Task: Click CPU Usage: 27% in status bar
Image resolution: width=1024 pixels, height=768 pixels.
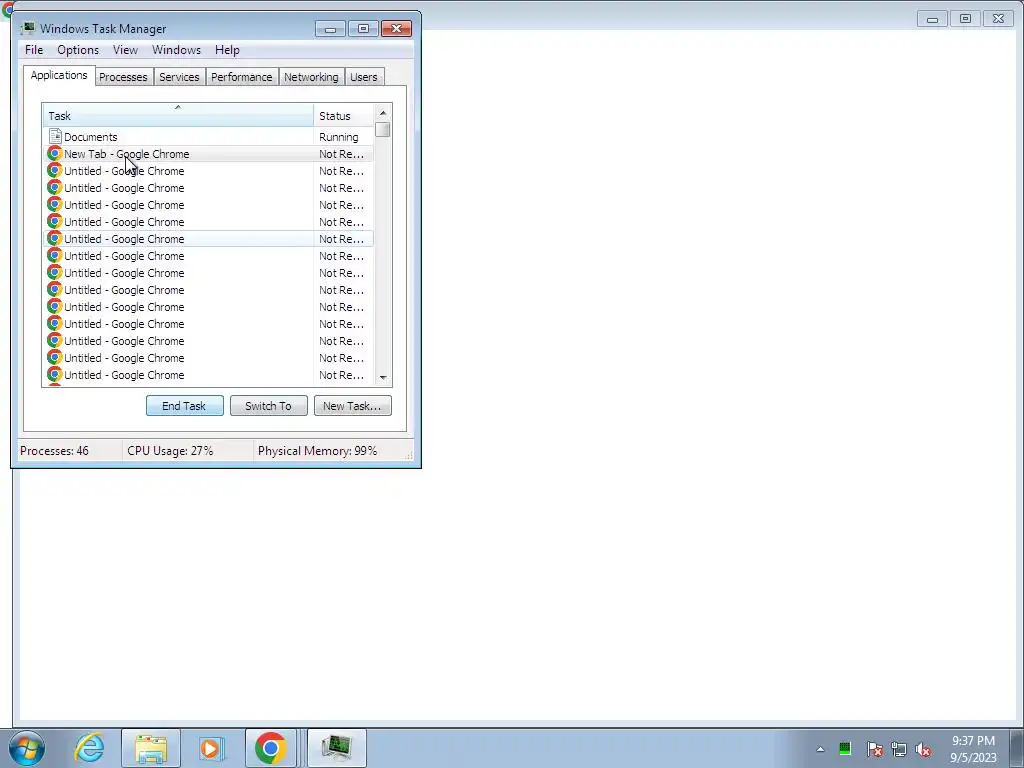Action: (x=170, y=451)
